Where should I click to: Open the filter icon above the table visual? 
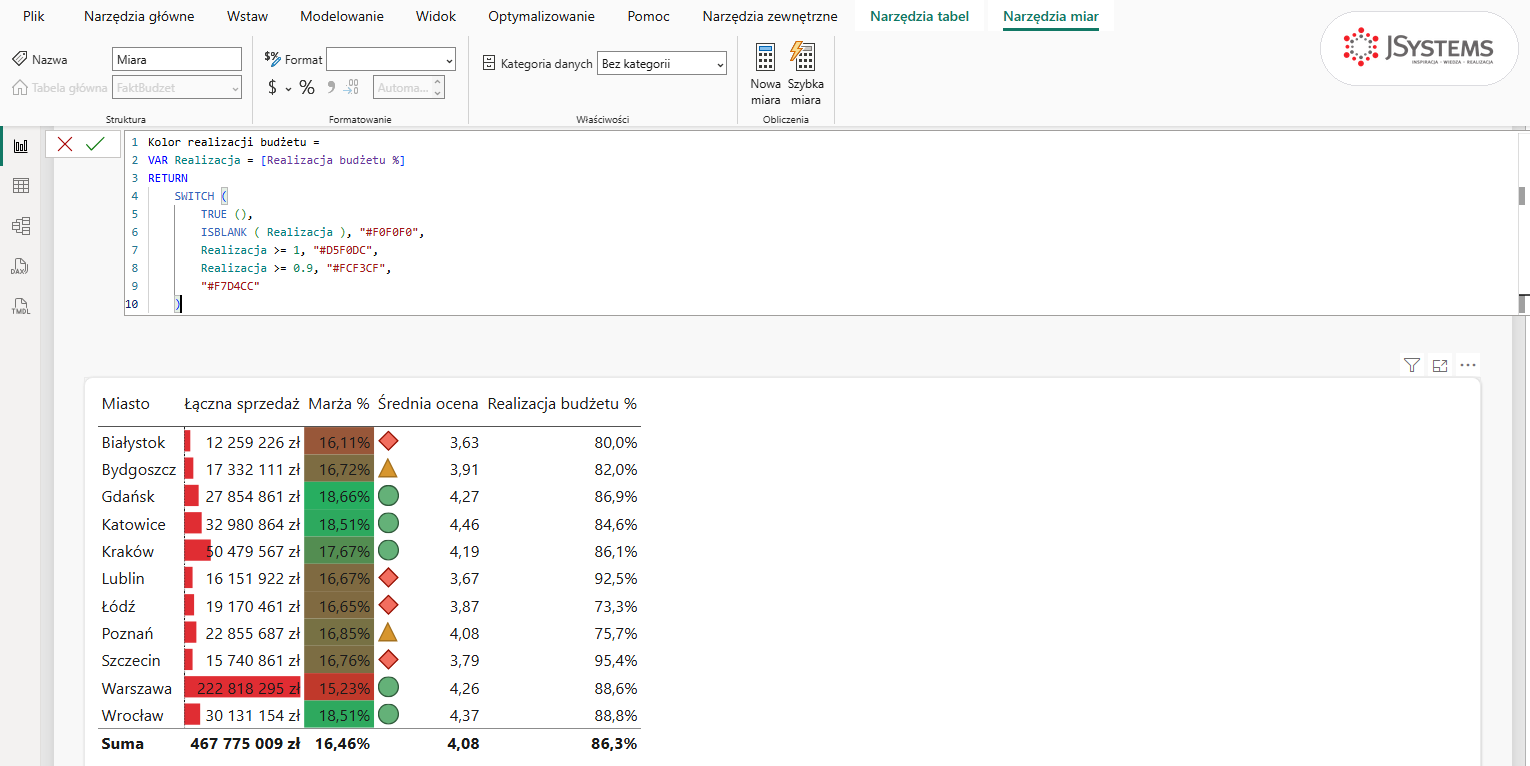[x=1412, y=365]
